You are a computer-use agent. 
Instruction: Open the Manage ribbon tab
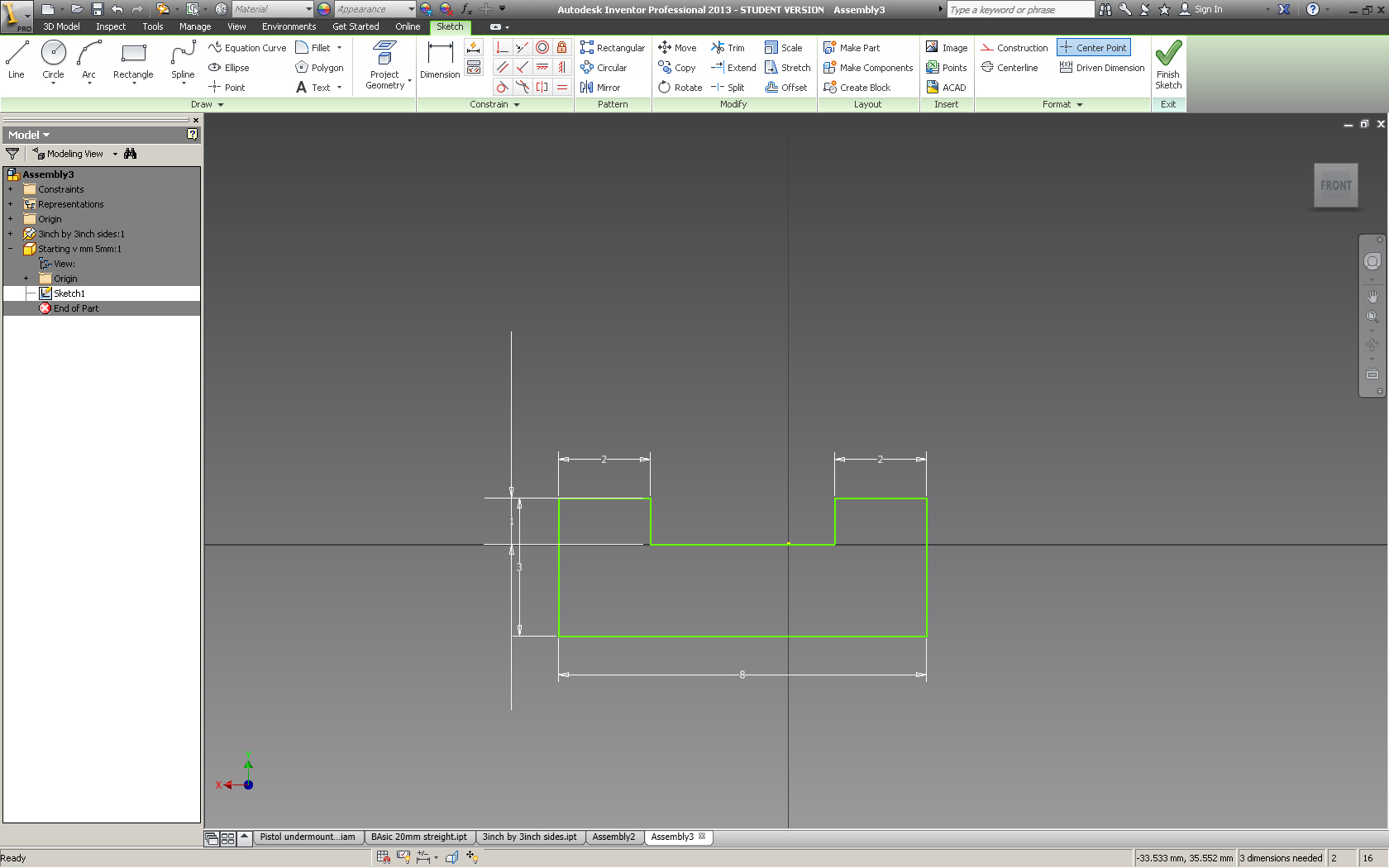tap(195, 26)
